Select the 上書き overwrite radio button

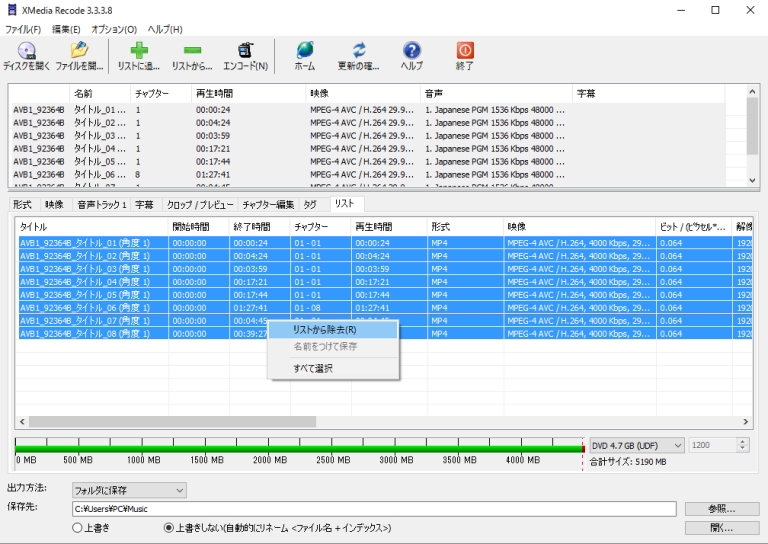77,528
